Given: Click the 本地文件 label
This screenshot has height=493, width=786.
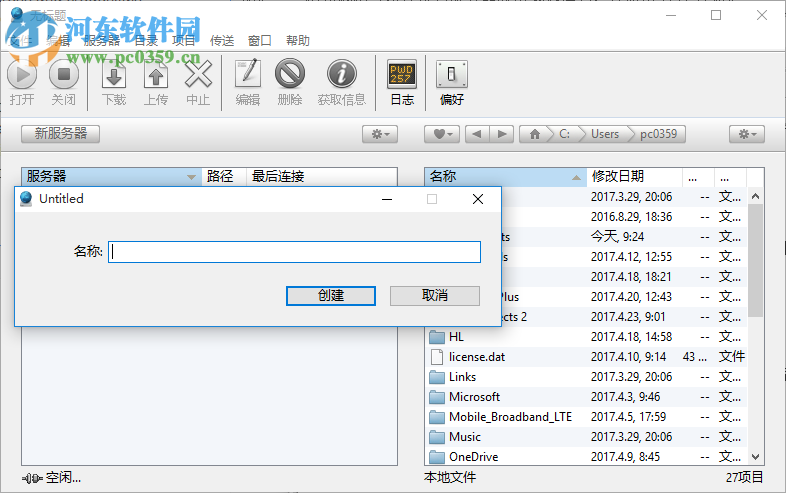Looking at the screenshot, I should (x=450, y=477).
